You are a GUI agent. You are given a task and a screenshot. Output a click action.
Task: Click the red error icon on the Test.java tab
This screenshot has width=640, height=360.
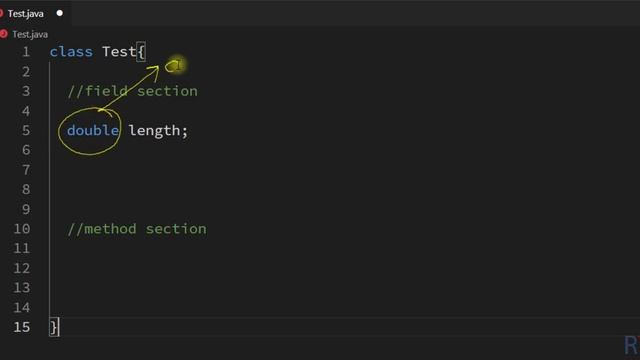click(1, 13)
